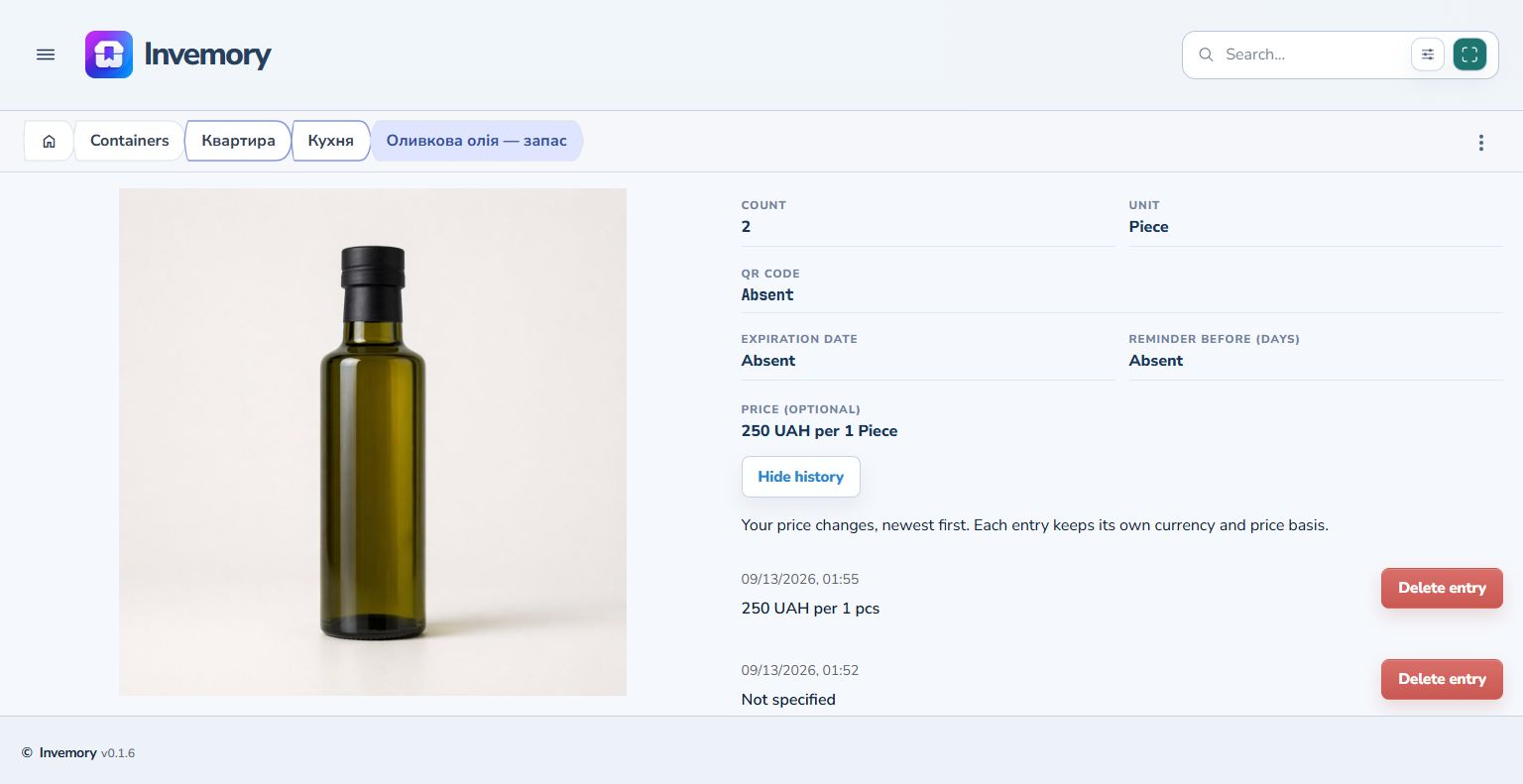
Task: Click the Invemory logo icon
Action: [109, 55]
